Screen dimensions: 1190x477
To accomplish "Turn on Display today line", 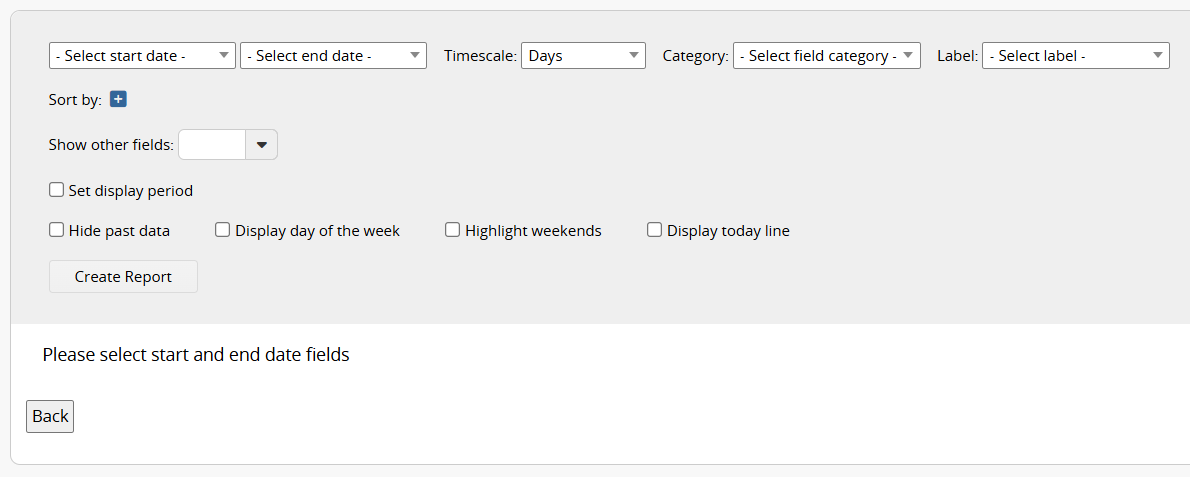I will [x=655, y=230].
